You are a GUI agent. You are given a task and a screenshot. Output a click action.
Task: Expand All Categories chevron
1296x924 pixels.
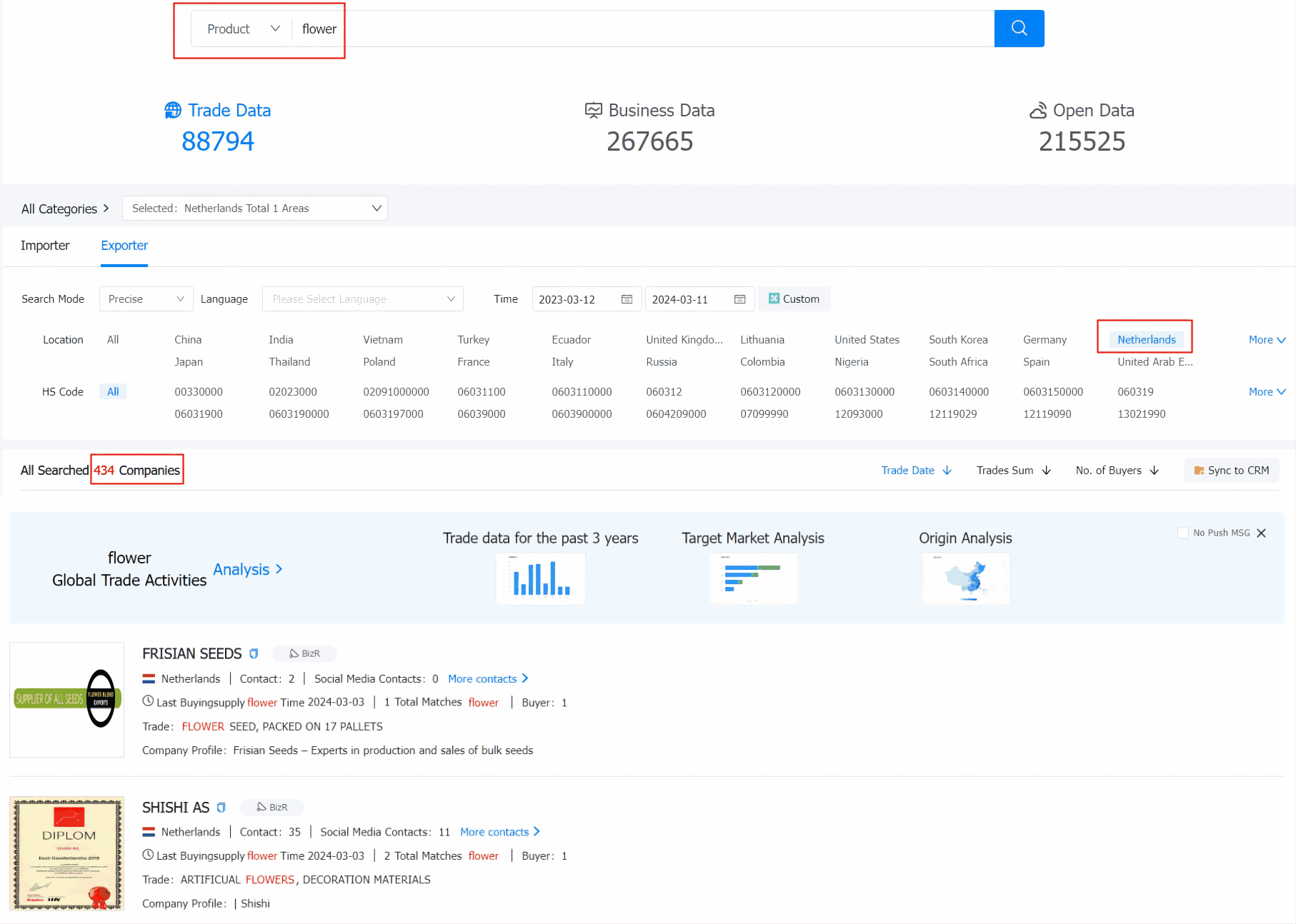(106, 209)
